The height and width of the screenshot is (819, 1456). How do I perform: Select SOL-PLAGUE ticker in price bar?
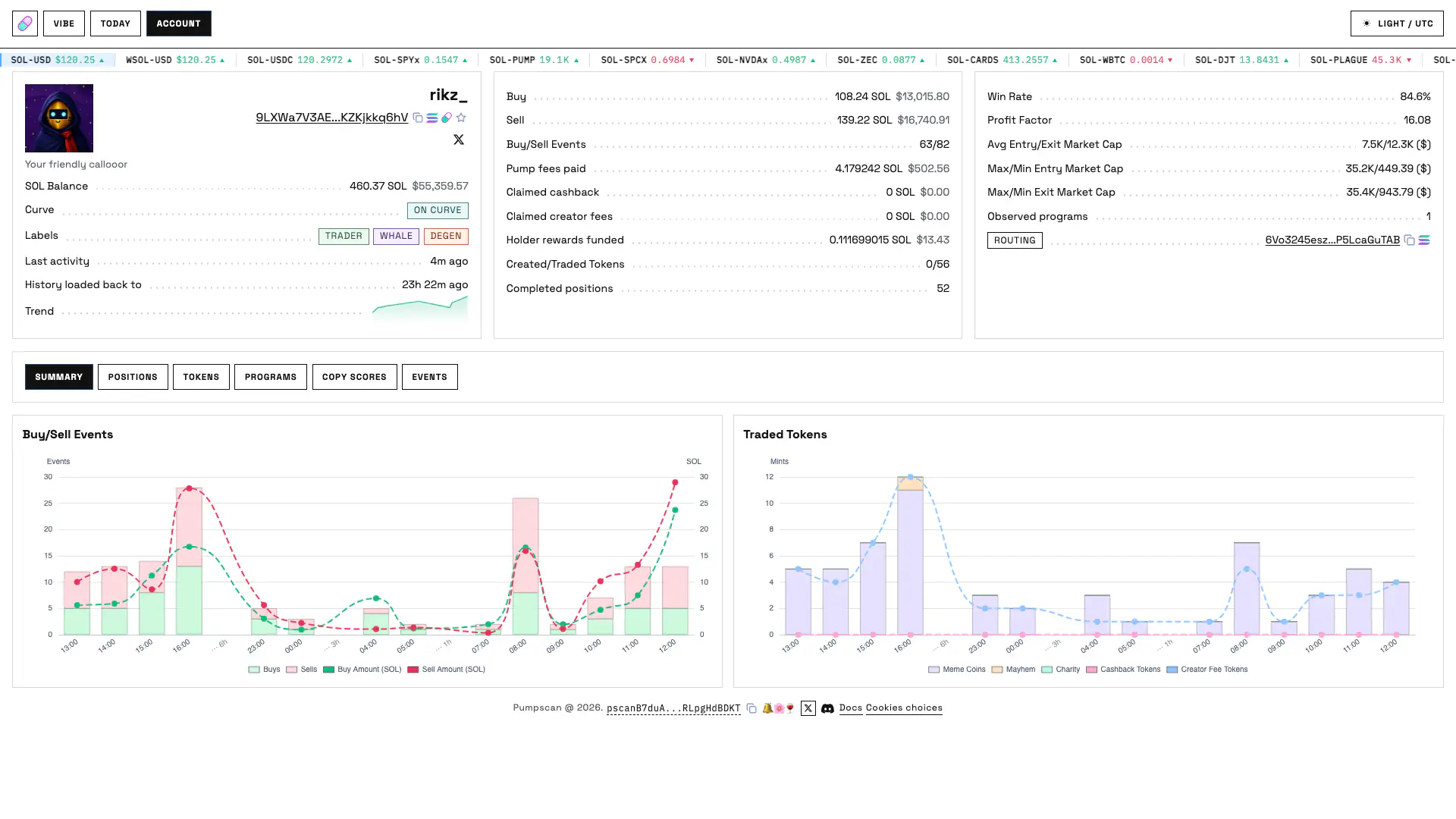coord(1360,60)
